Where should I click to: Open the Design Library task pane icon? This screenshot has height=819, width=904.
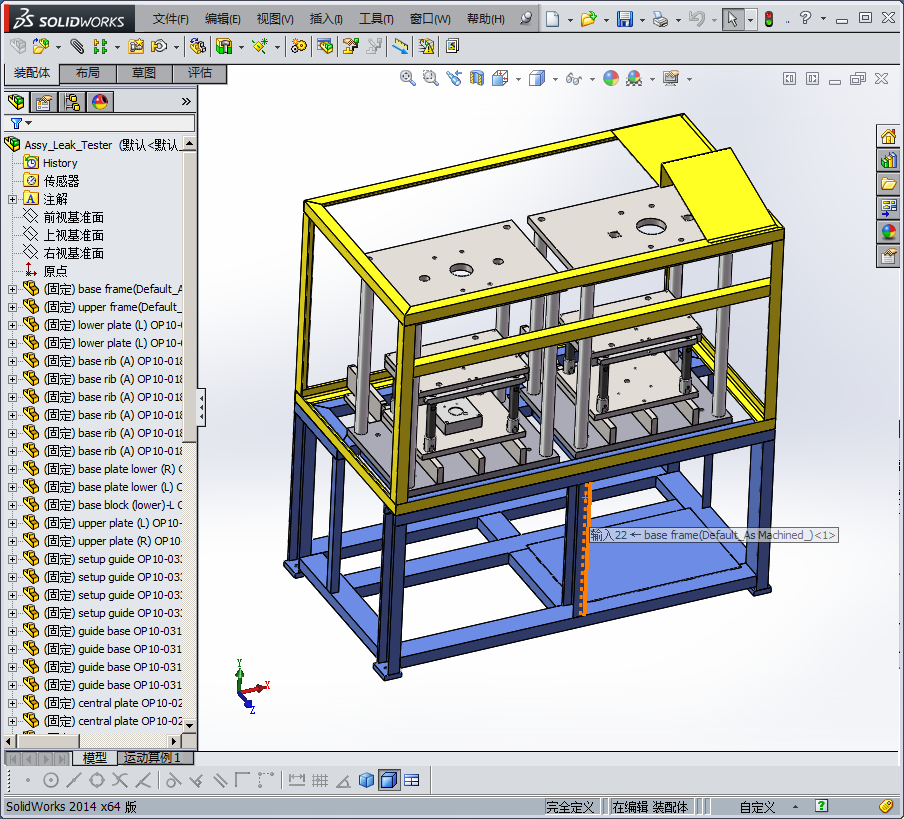[888, 160]
